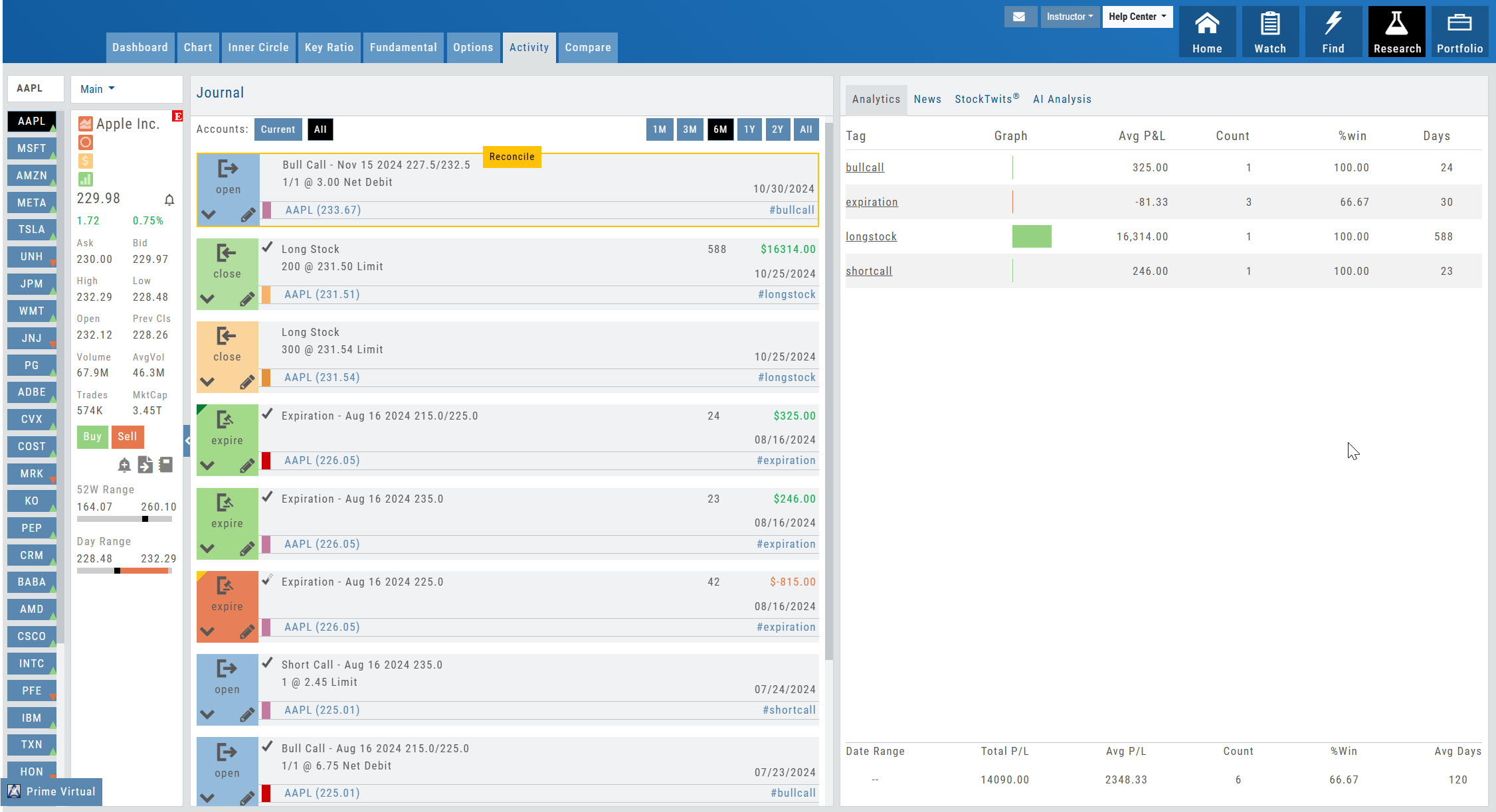This screenshot has height=812, width=1496.
Task: Edit the Expiration 235.0 entry pencil
Action: [x=247, y=549]
